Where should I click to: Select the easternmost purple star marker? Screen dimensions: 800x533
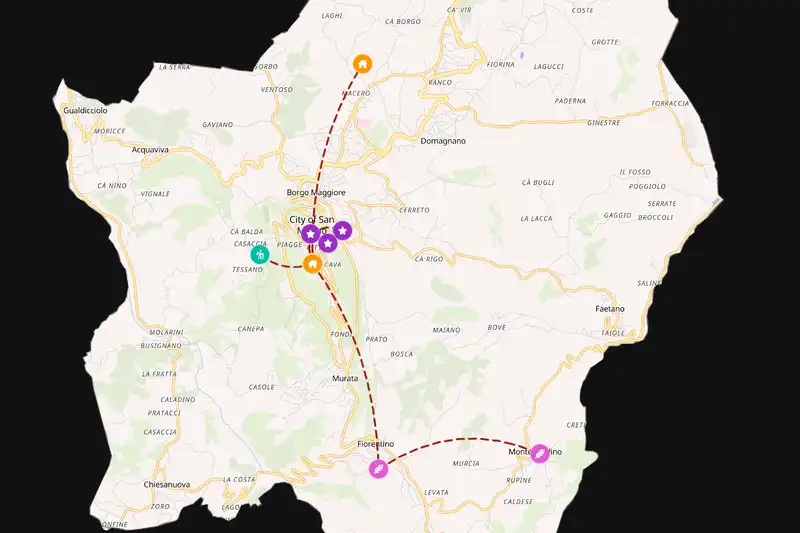click(343, 231)
